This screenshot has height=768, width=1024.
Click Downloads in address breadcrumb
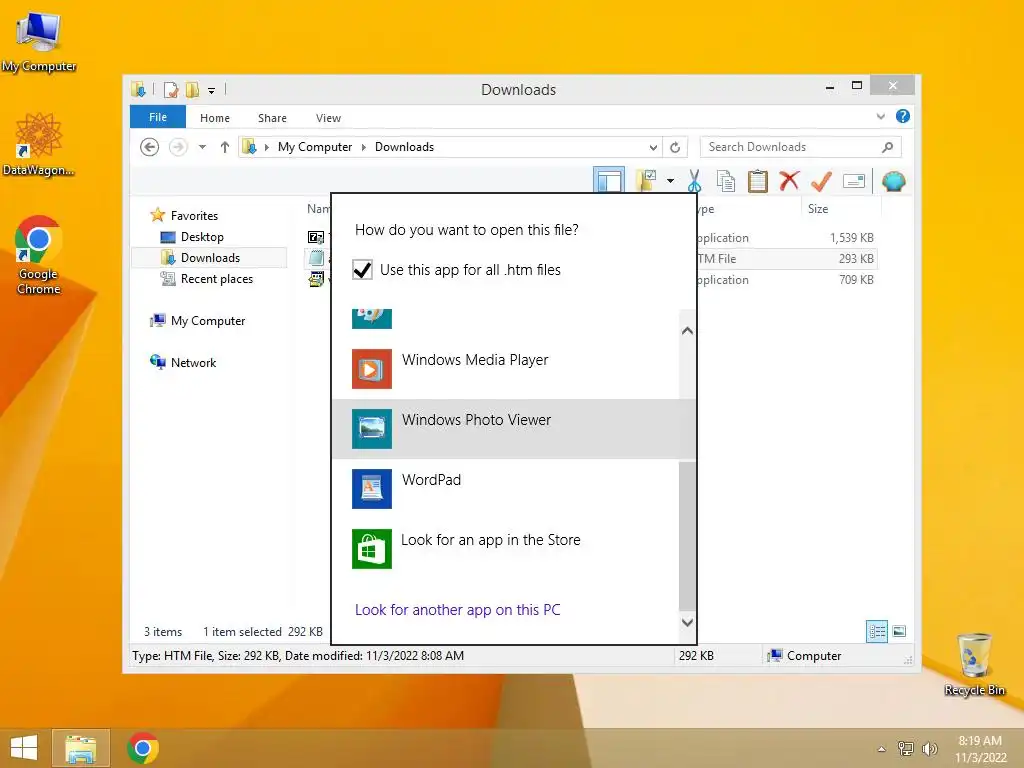pos(404,147)
